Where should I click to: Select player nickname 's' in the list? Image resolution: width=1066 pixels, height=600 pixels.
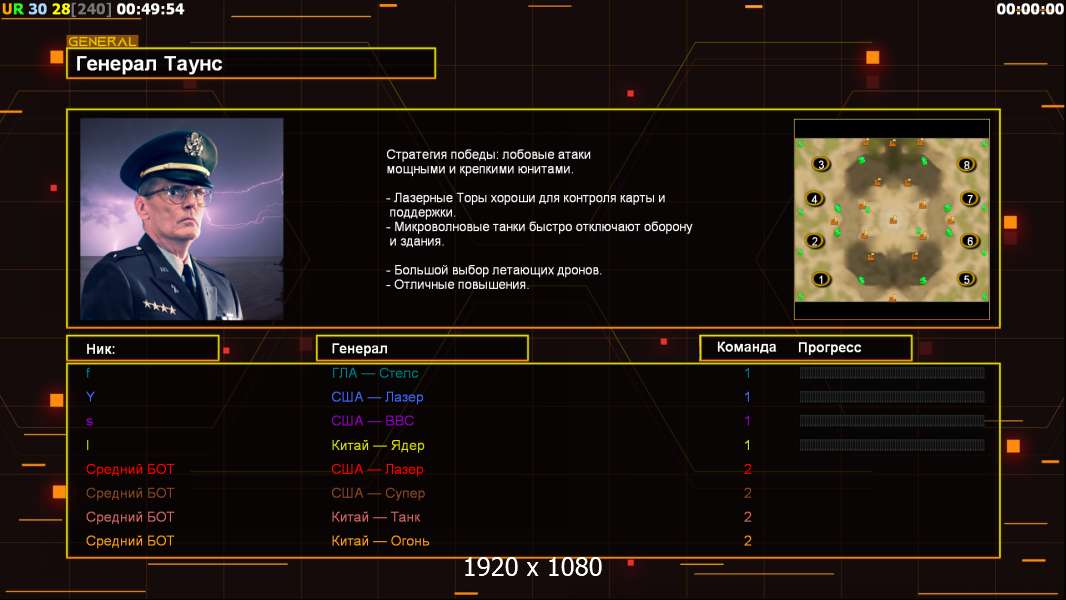(89, 421)
